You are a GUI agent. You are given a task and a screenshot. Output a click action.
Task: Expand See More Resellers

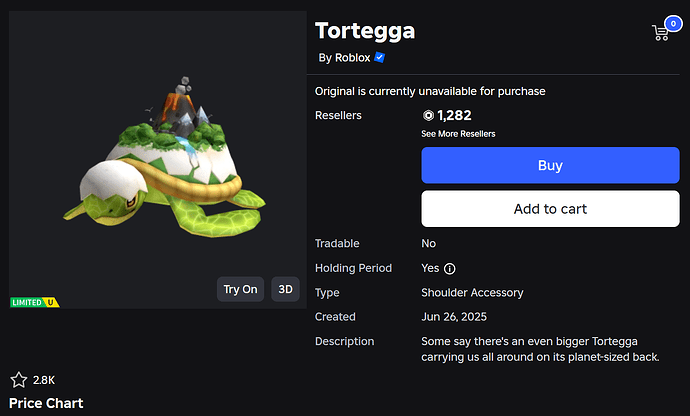[458, 134]
